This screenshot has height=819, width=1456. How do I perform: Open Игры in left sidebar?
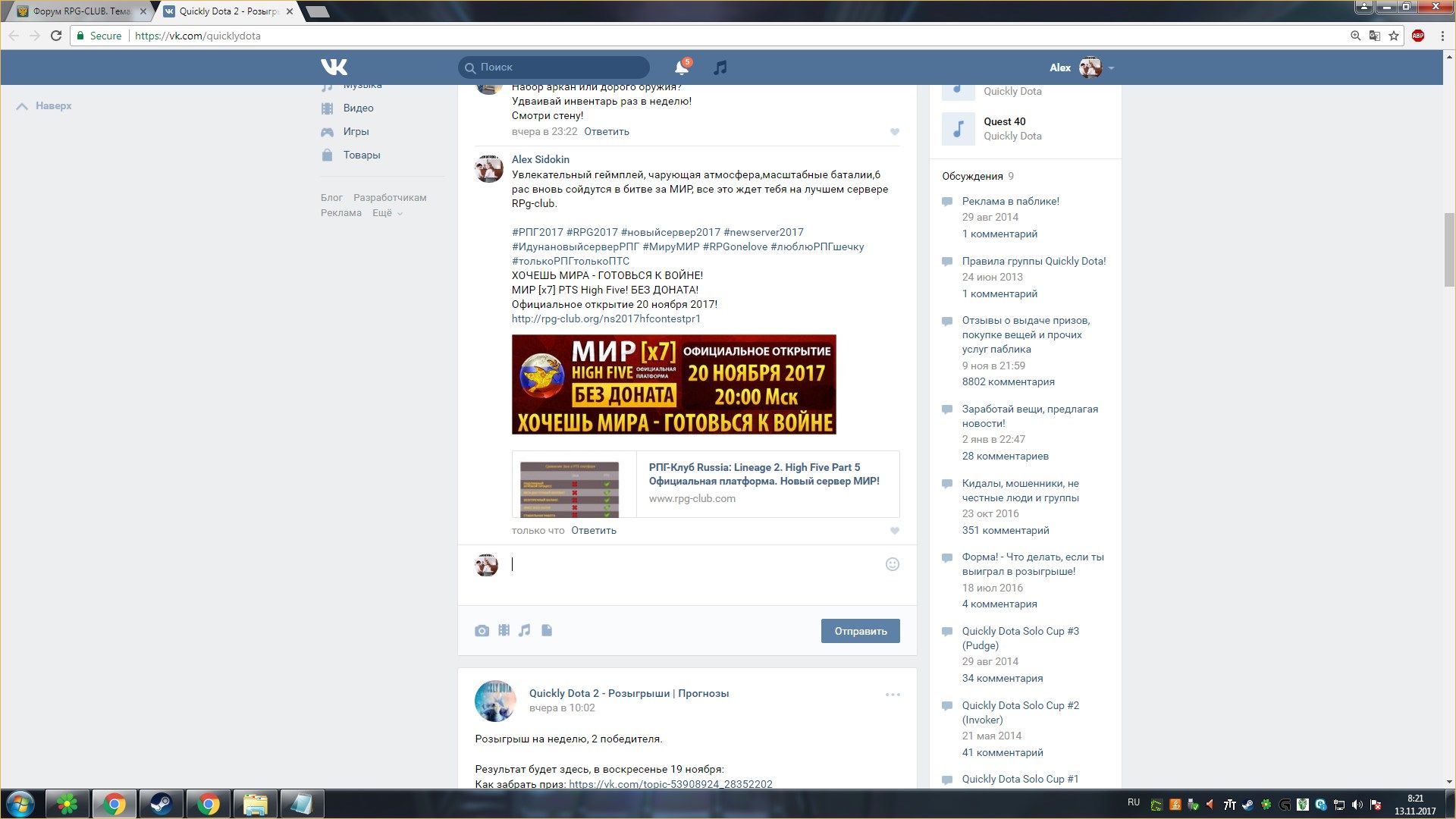356,131
